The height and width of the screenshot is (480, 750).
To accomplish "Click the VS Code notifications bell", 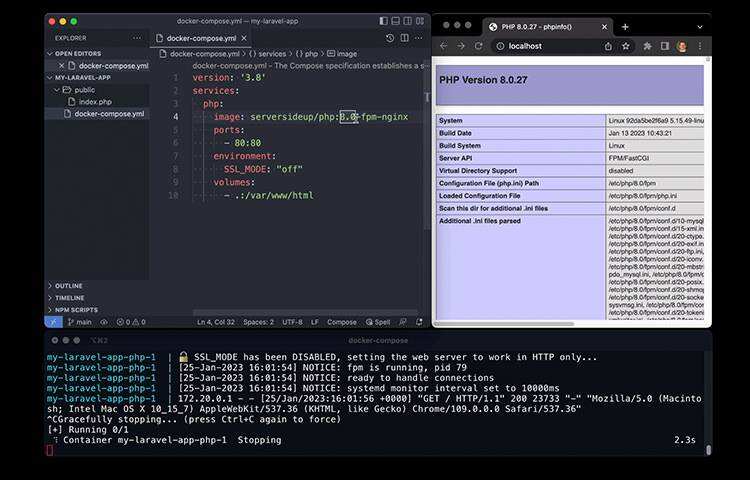I will [420, 322].
